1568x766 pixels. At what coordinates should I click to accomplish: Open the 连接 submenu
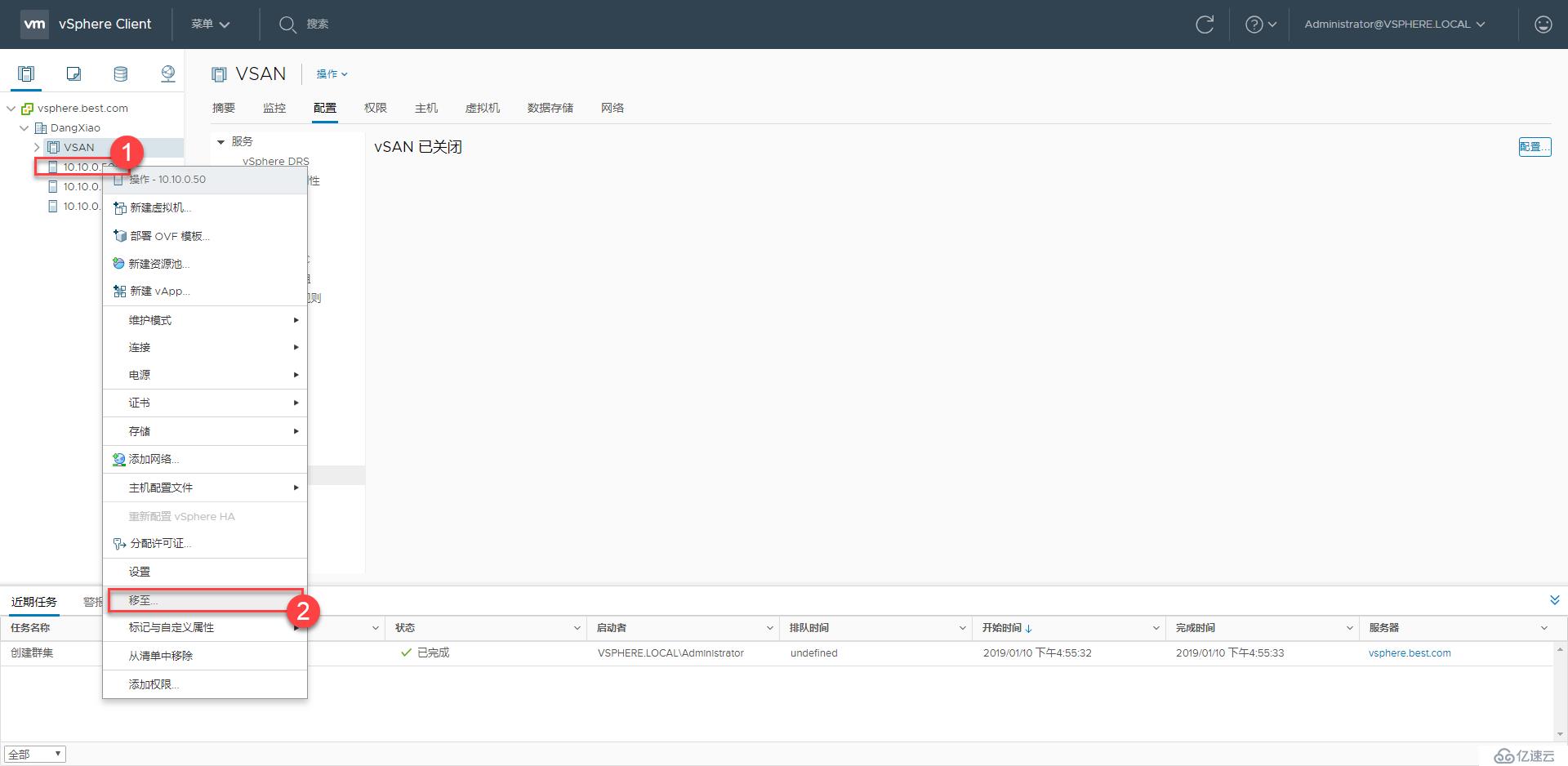(205, 347)
